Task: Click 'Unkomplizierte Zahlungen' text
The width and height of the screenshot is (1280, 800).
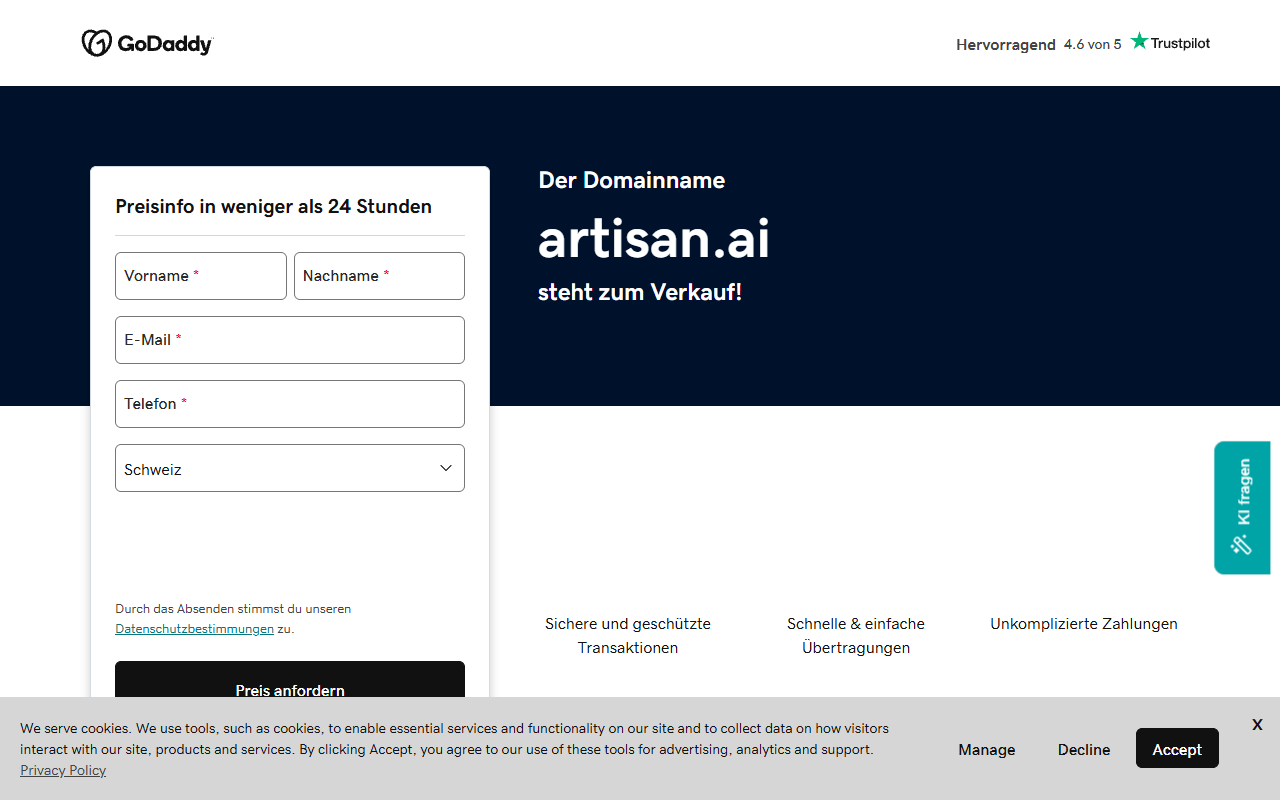Action: (x=1084, y=624)
